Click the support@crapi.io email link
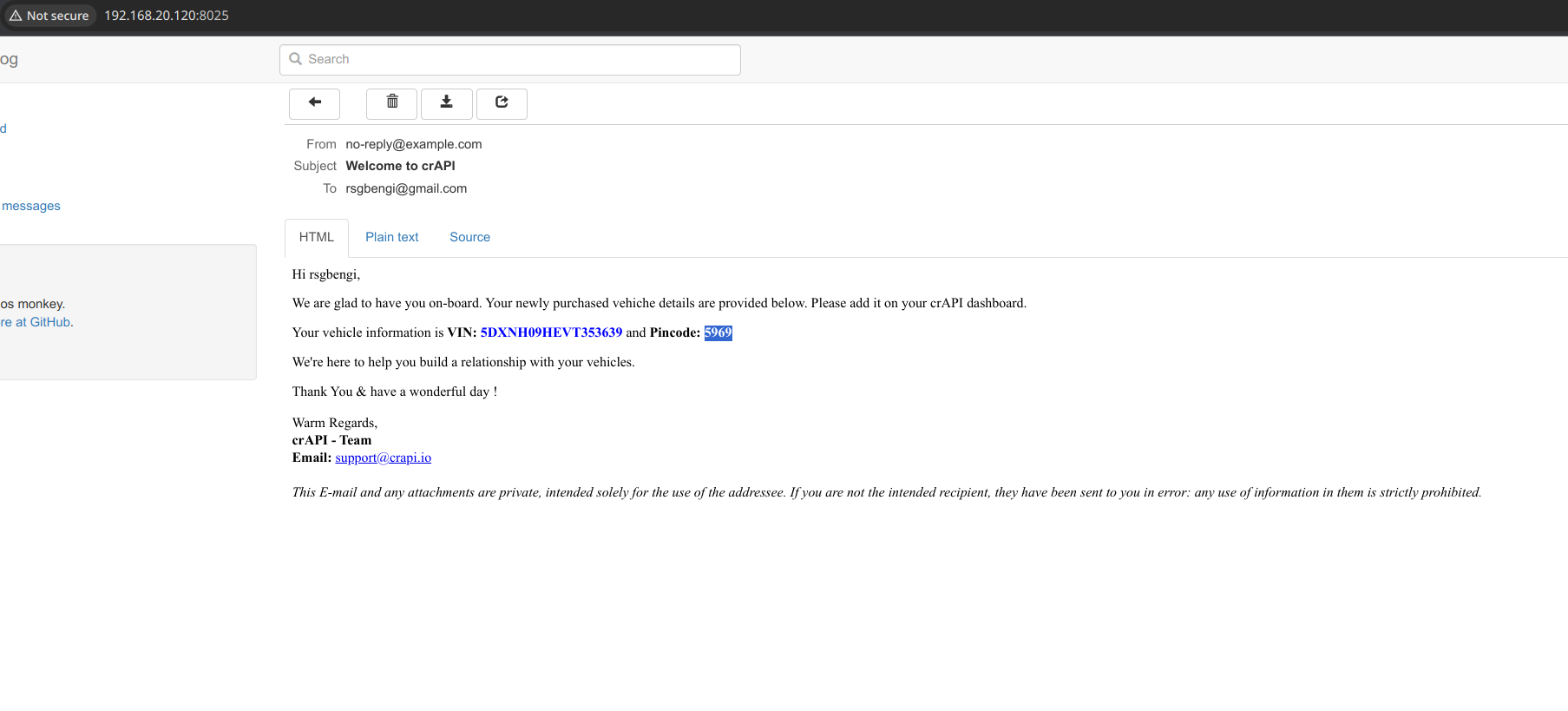Viewport: 1568px width, 711px height. pos(383,458)
